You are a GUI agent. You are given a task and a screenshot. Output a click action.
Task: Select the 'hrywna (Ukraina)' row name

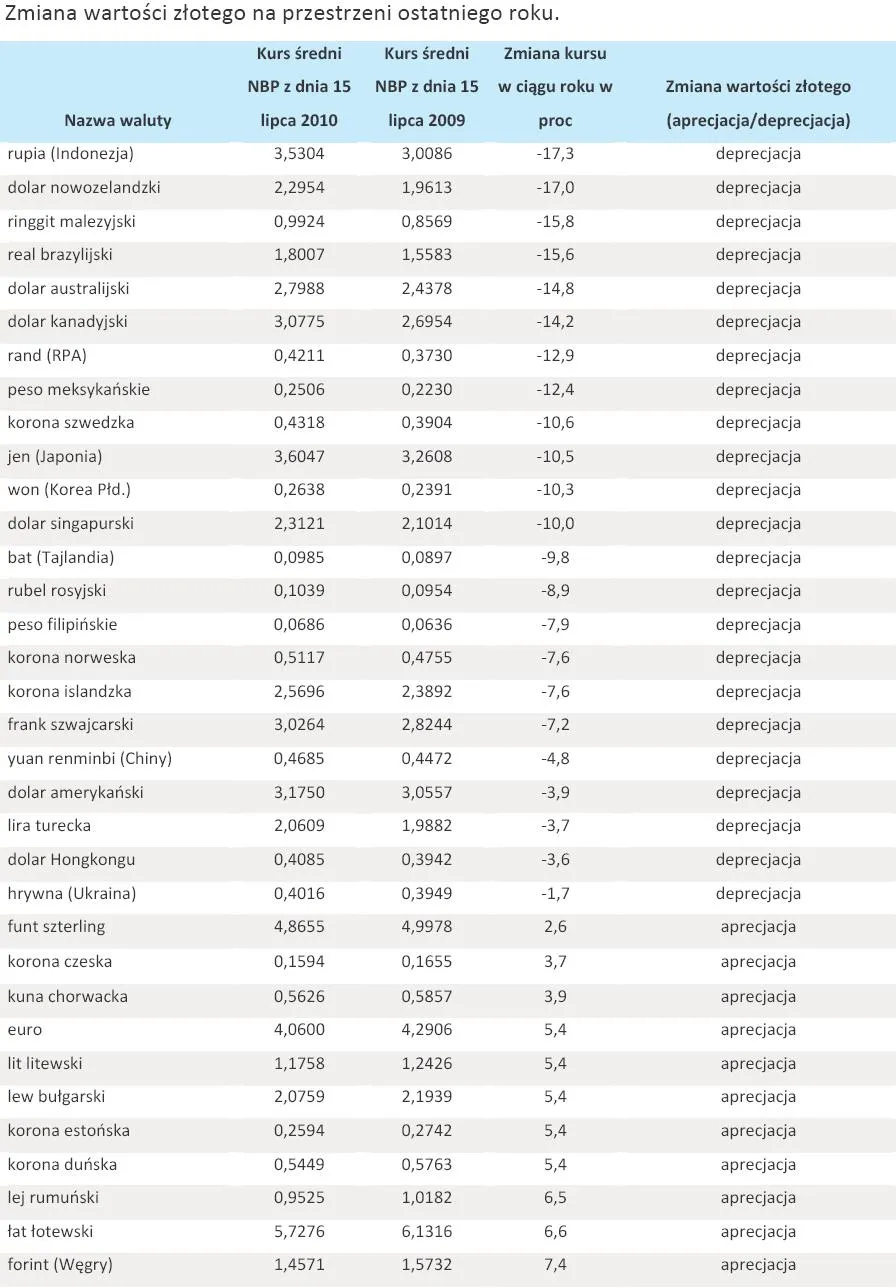click(x=71, y=894)
